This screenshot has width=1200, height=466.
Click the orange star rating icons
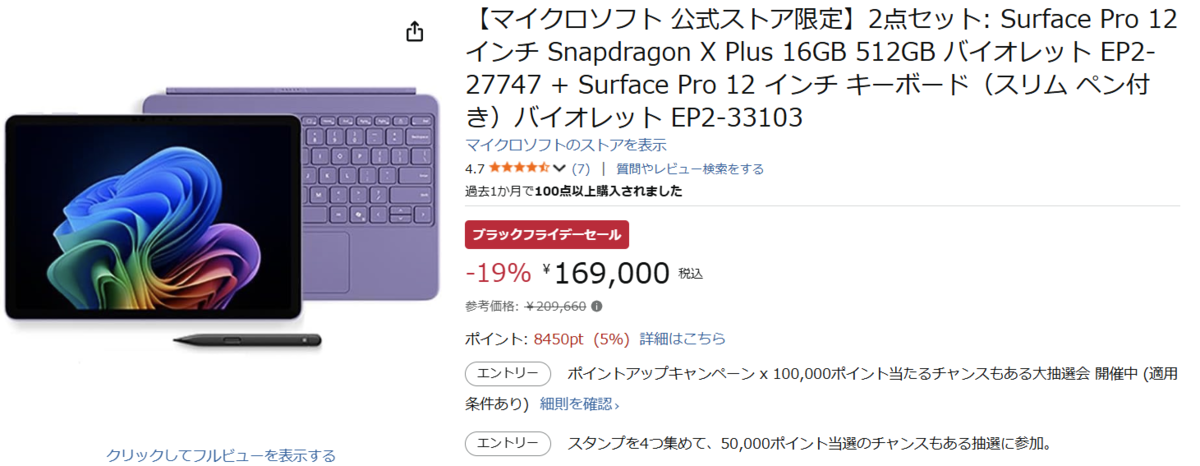pos(518,169)
